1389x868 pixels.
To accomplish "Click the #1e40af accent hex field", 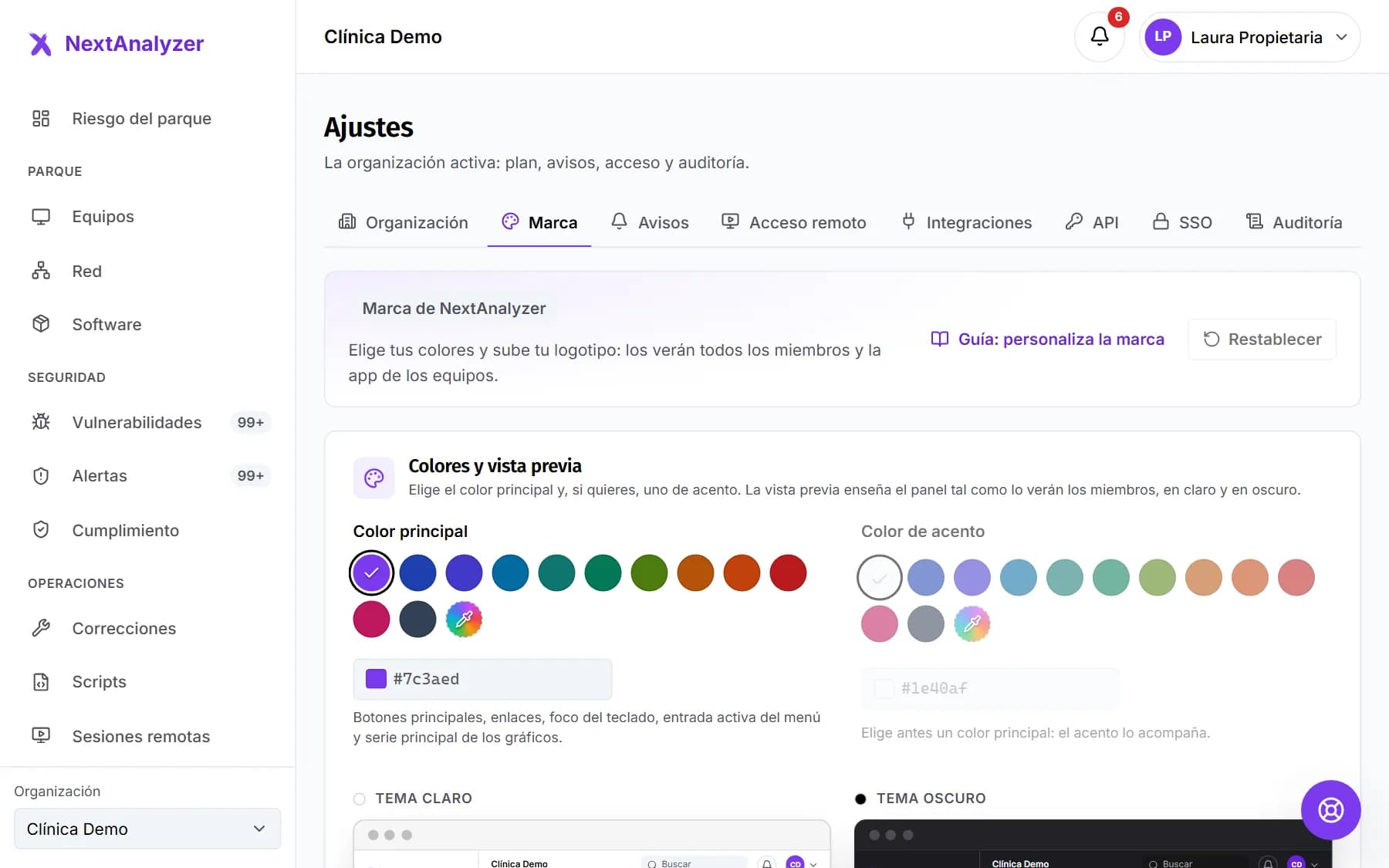I will coord(991,688).
